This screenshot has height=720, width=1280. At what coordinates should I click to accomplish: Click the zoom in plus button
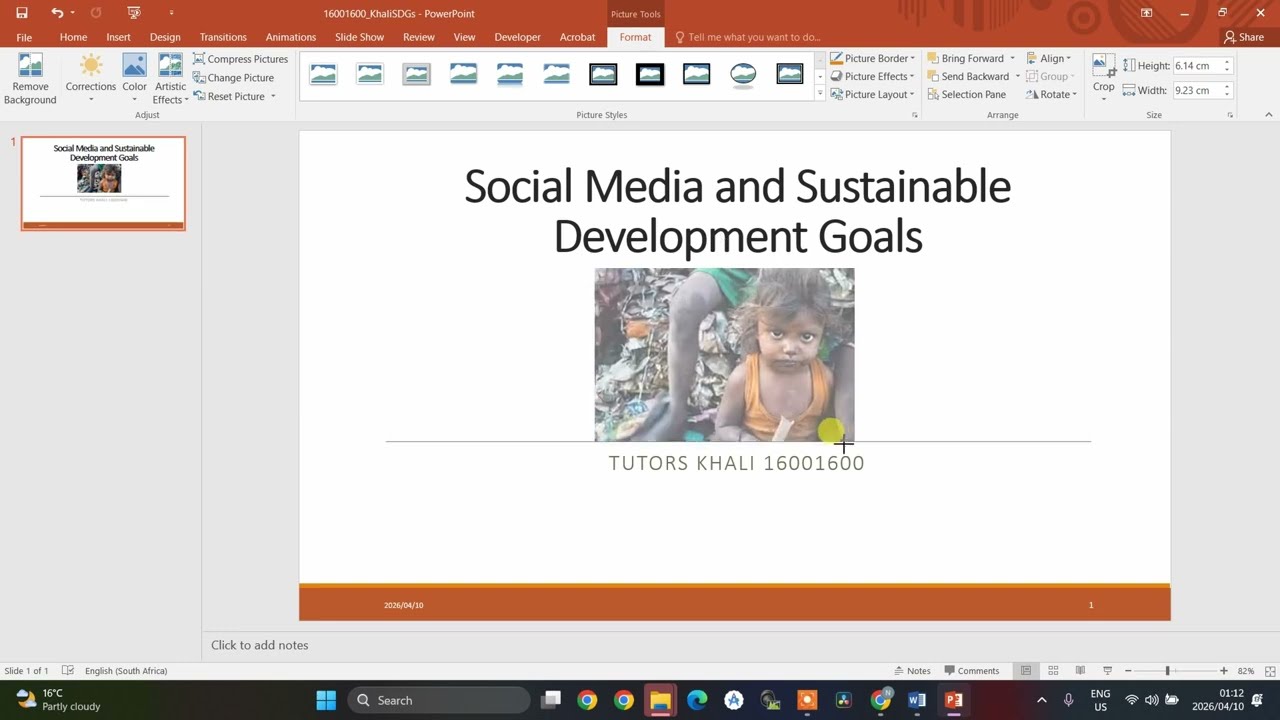(x=1223, y=671)
